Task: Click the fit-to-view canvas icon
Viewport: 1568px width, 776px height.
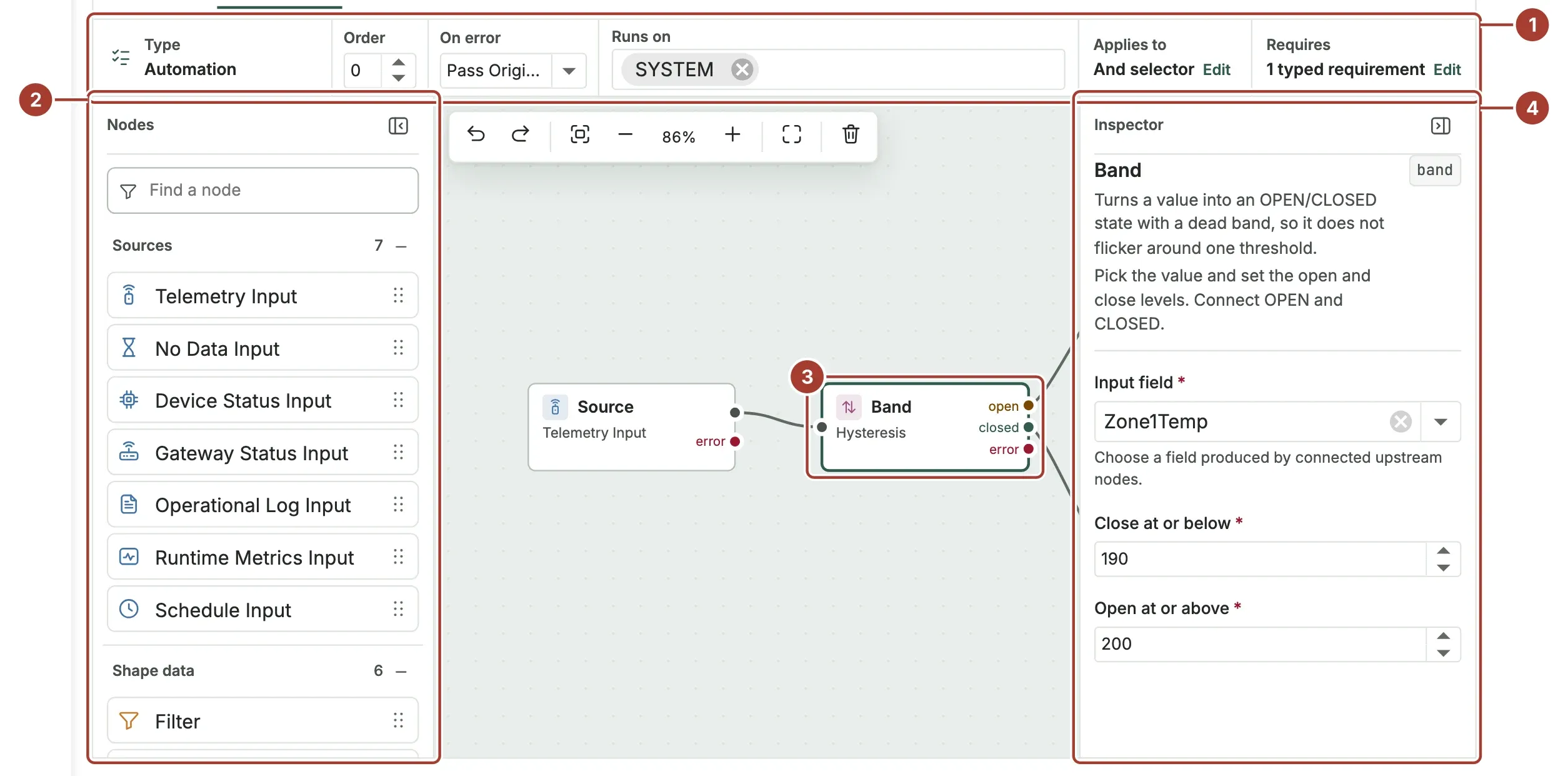Action: (580, 134)
